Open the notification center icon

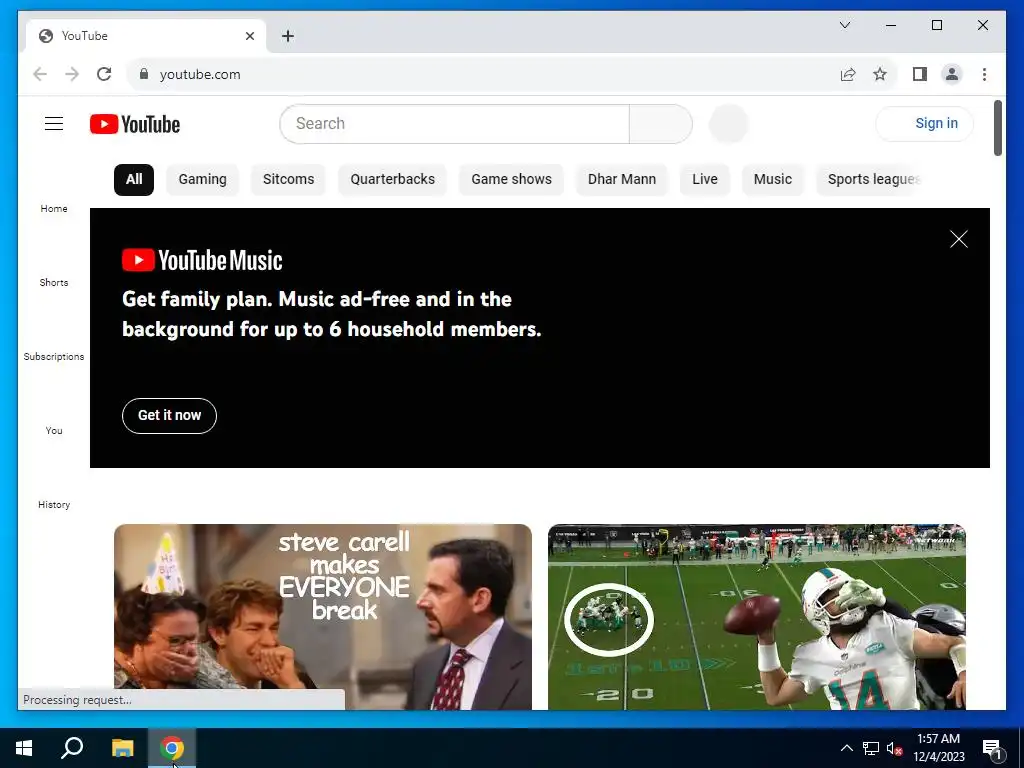pos(992,748)
